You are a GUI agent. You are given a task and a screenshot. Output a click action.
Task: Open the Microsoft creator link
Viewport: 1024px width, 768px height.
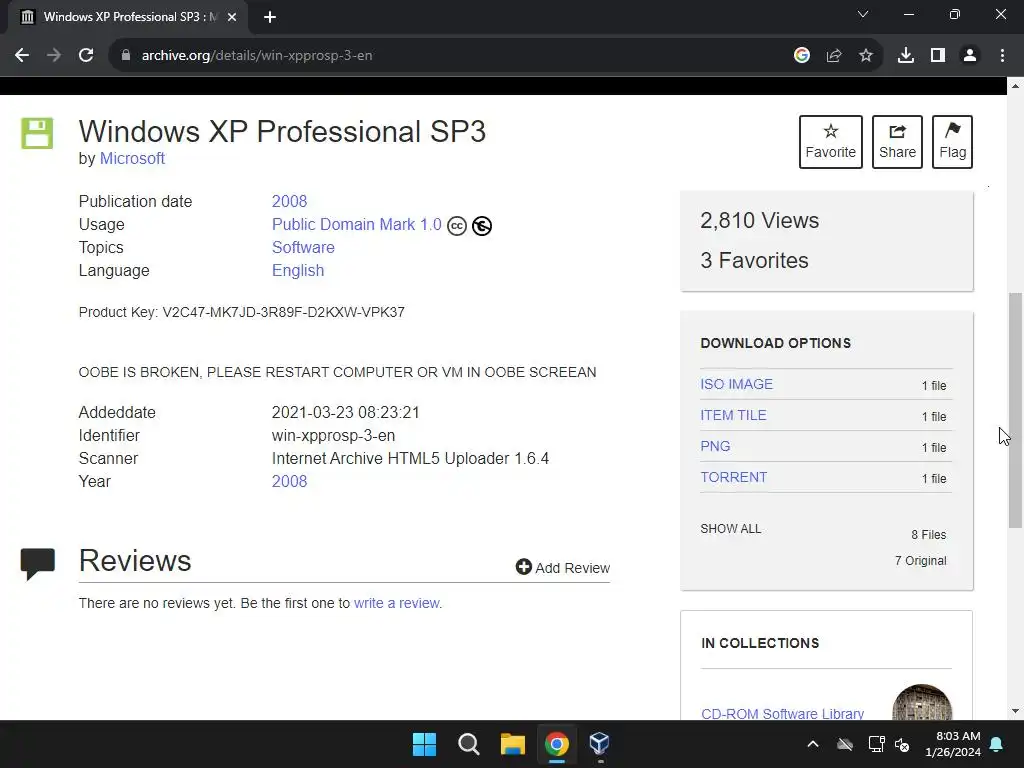[x=132, y=159]
